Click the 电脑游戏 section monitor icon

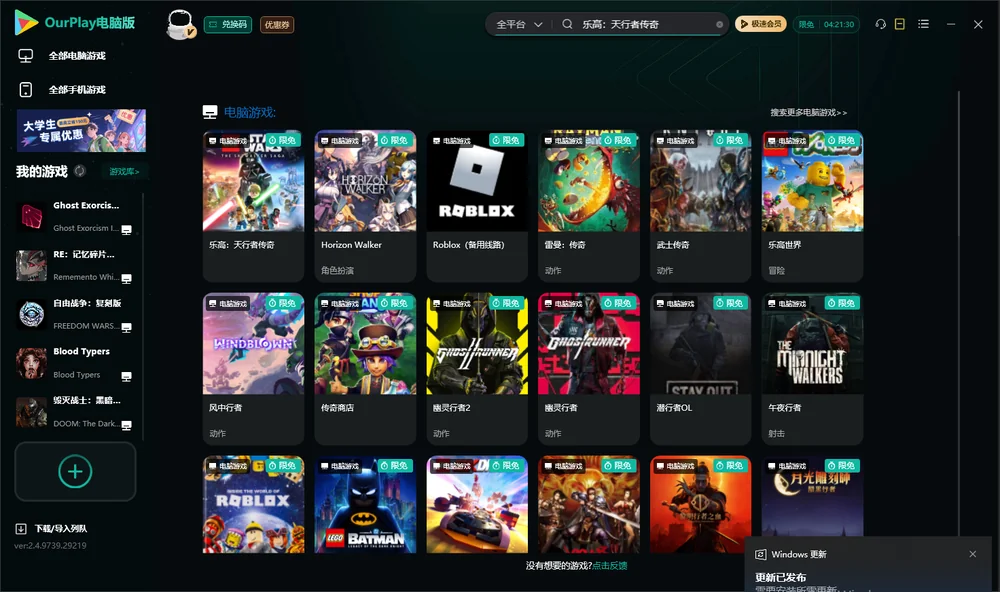210,112
